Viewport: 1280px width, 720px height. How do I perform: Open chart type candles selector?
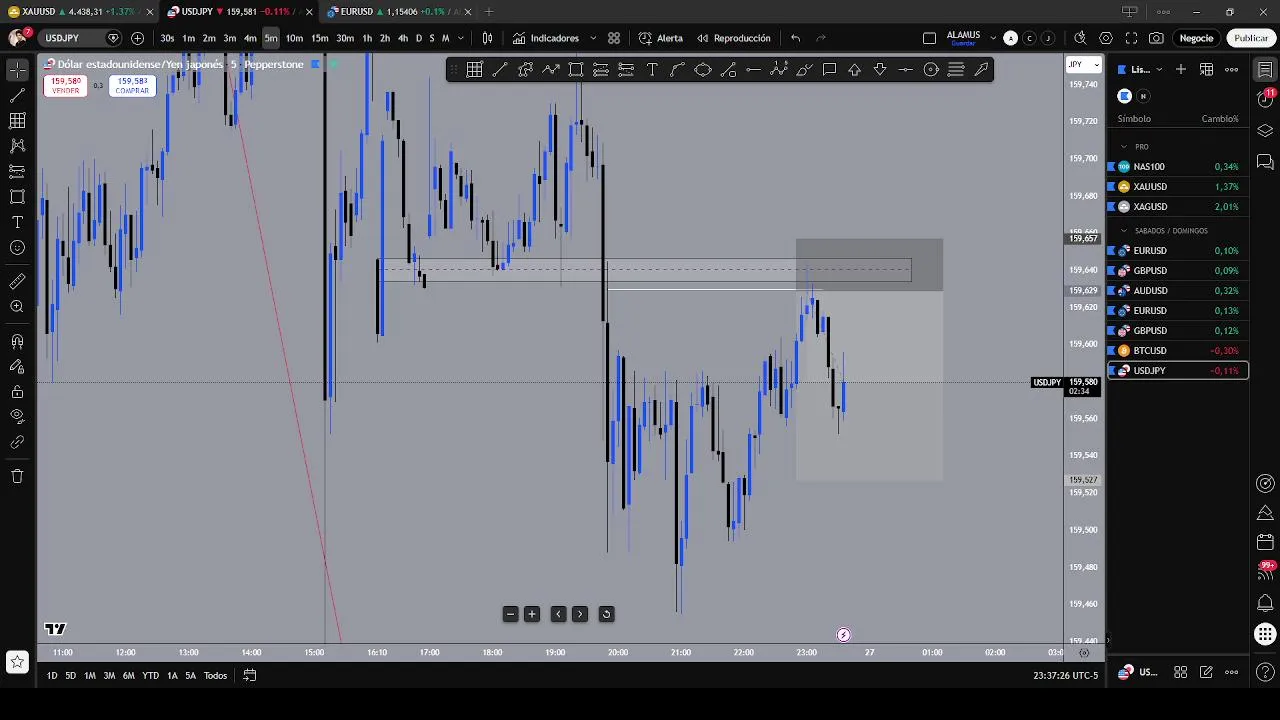(487, 38)
